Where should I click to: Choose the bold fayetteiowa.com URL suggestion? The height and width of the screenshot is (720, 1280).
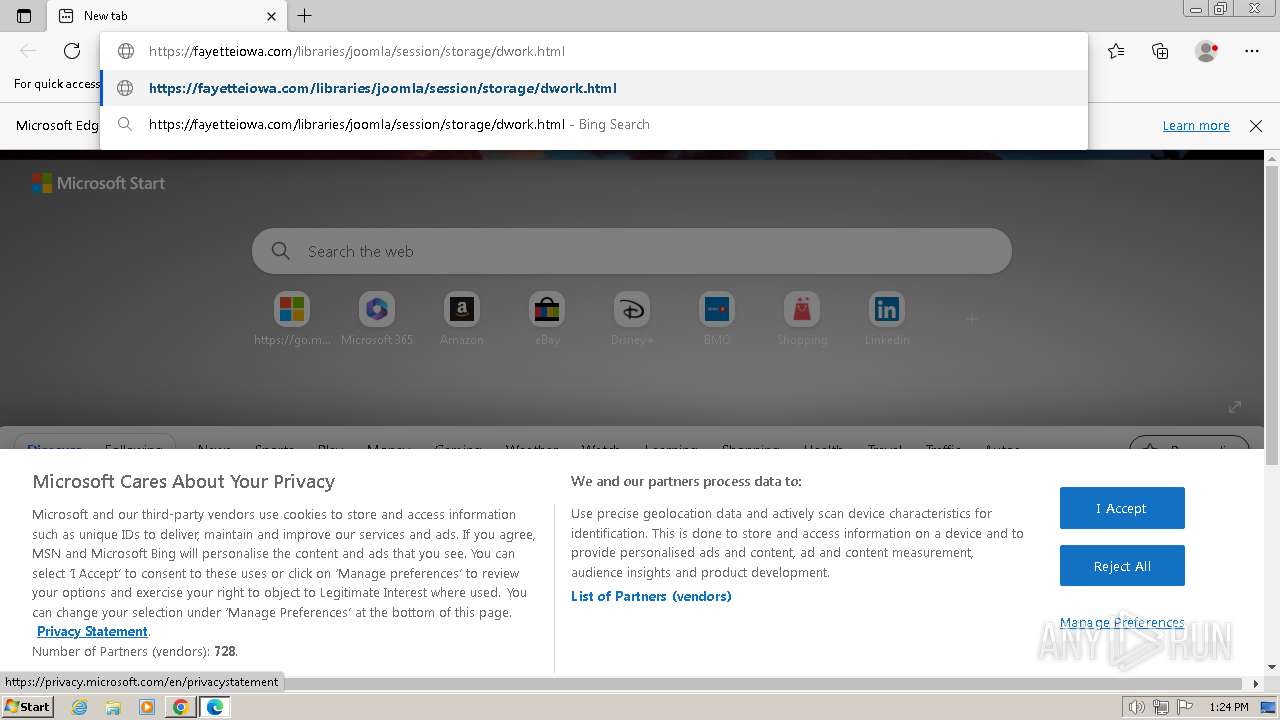coord(594,88)
